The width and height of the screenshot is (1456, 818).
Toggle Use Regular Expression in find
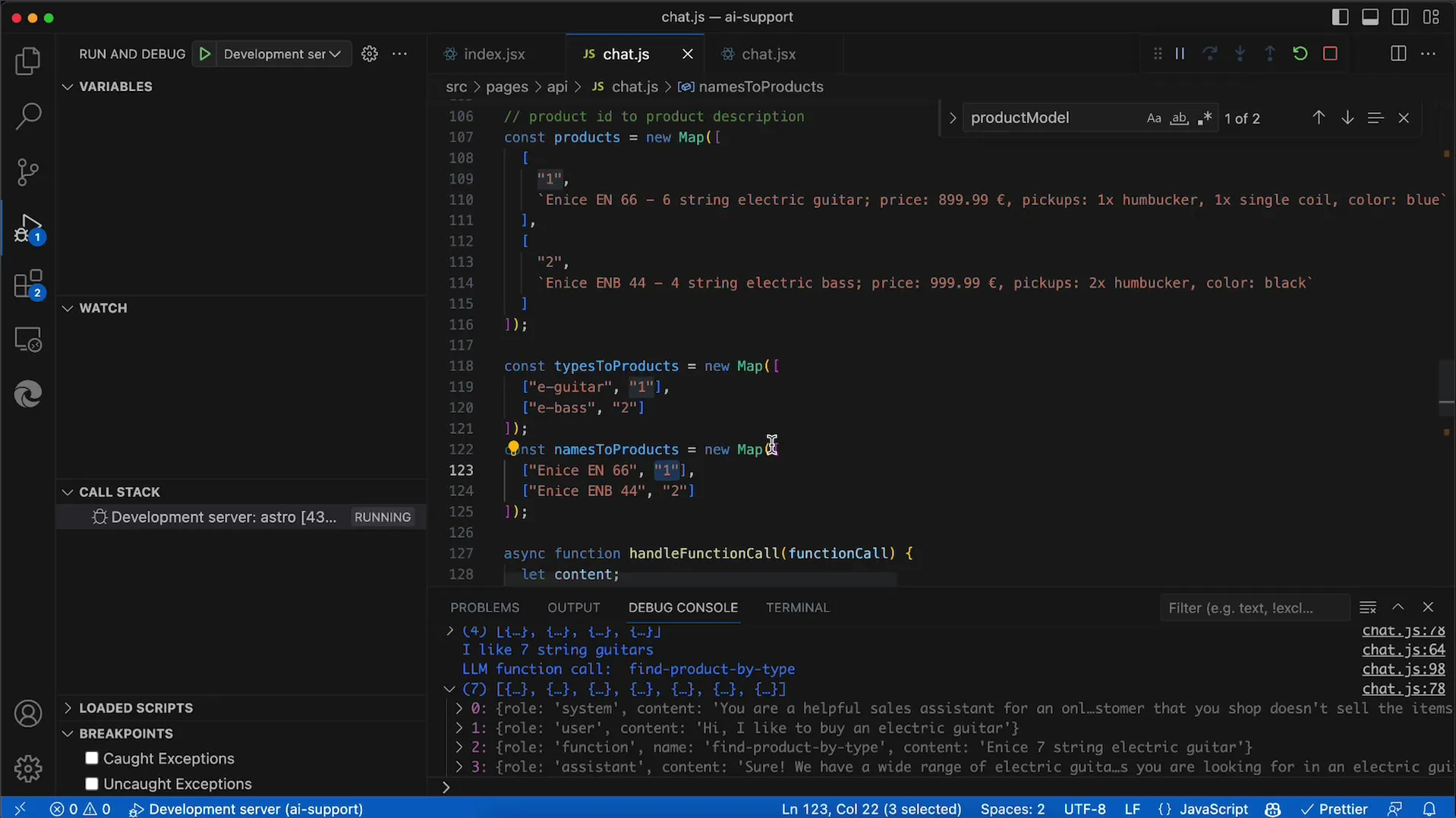(1205, 118)
